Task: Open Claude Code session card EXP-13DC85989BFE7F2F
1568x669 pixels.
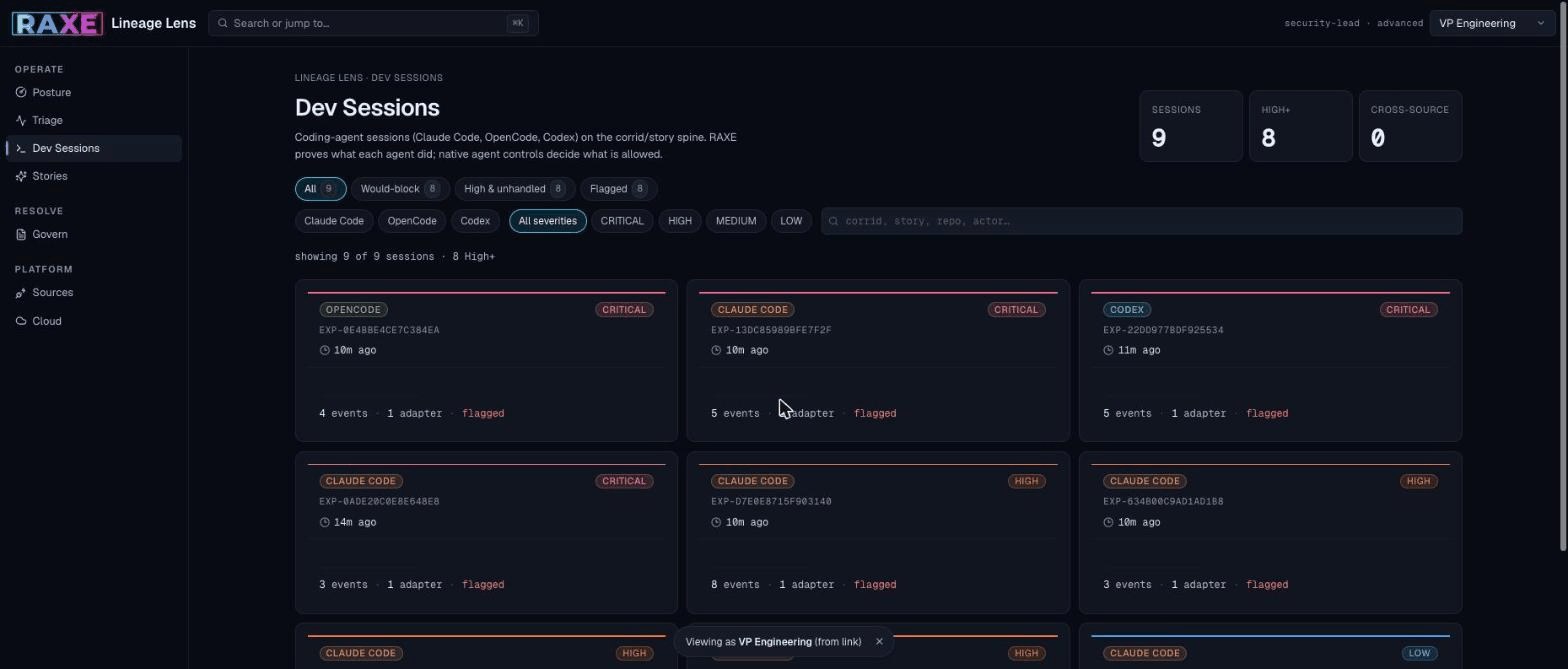Action: point(878,360)
